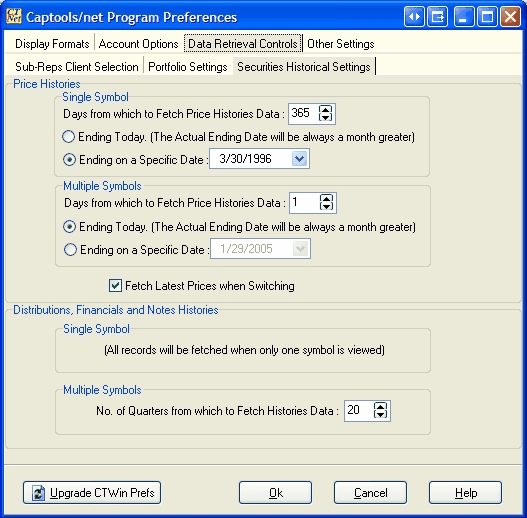Viewport: 527px width, 518px height.
Task: Select Single Symbol Ending on a Specific Date
Action: click(69, 160)
